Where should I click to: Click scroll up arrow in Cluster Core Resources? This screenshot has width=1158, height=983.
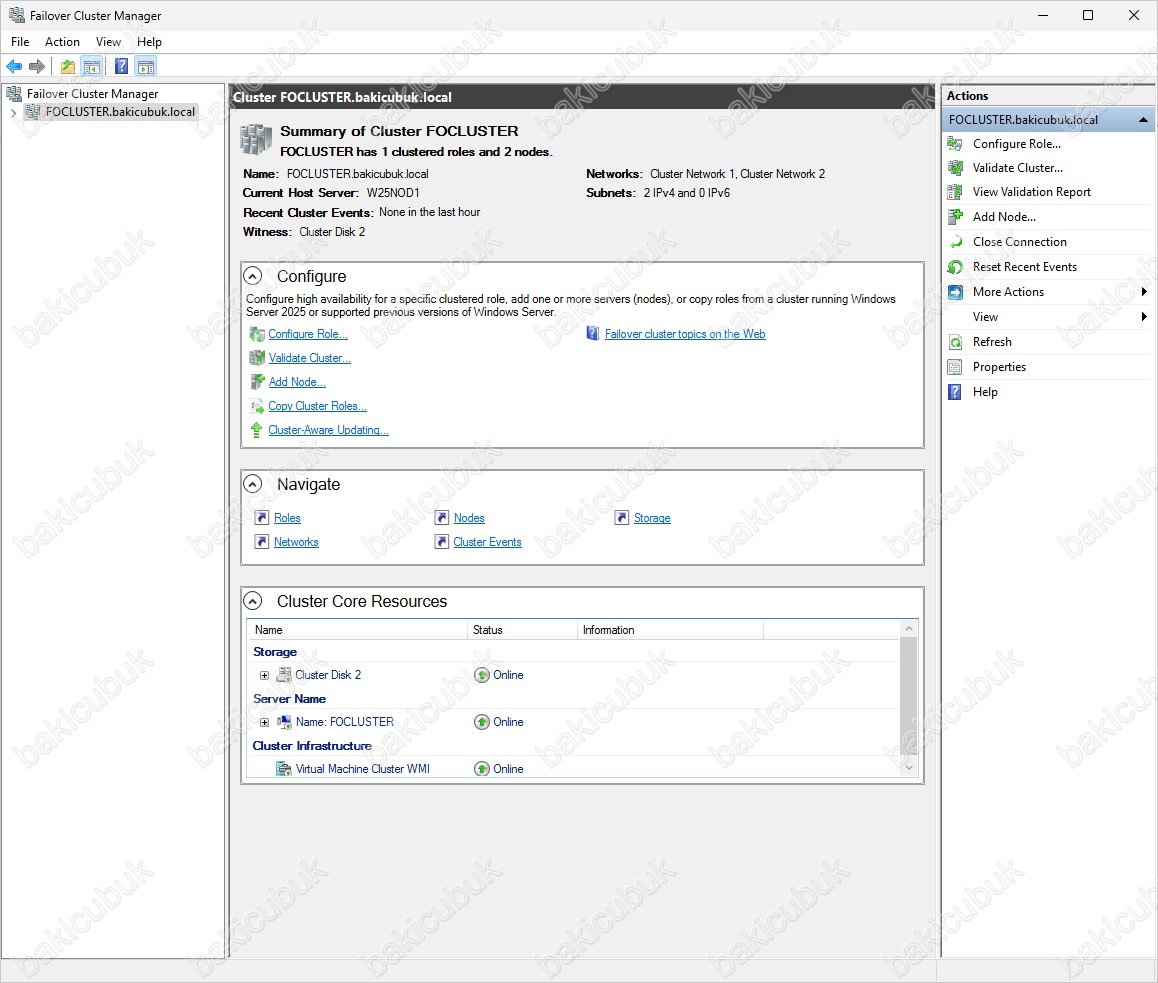[x=909, y=628]
